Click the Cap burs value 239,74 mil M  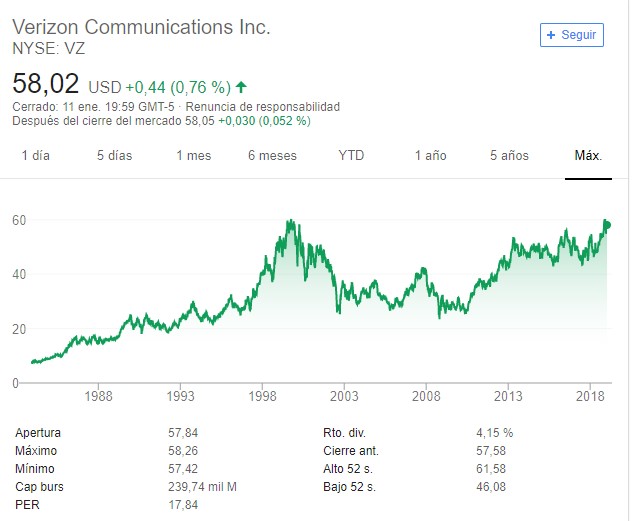click(x=203, y=487)
